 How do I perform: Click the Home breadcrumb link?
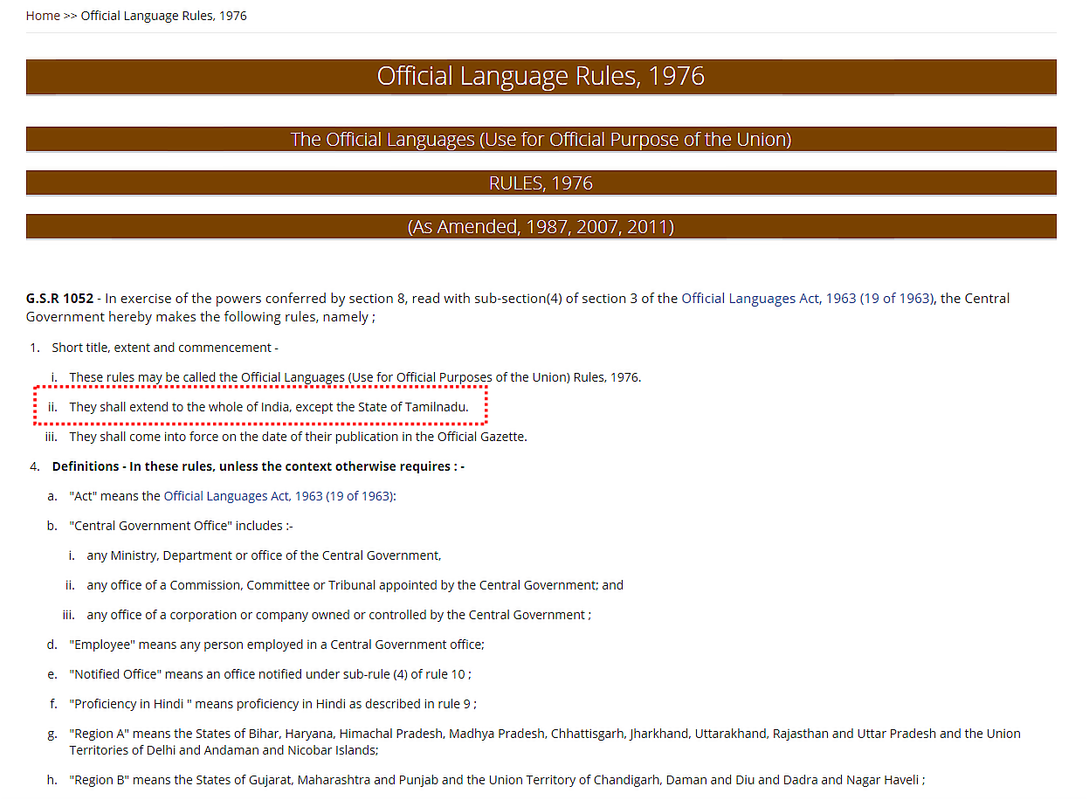[42, 15]
